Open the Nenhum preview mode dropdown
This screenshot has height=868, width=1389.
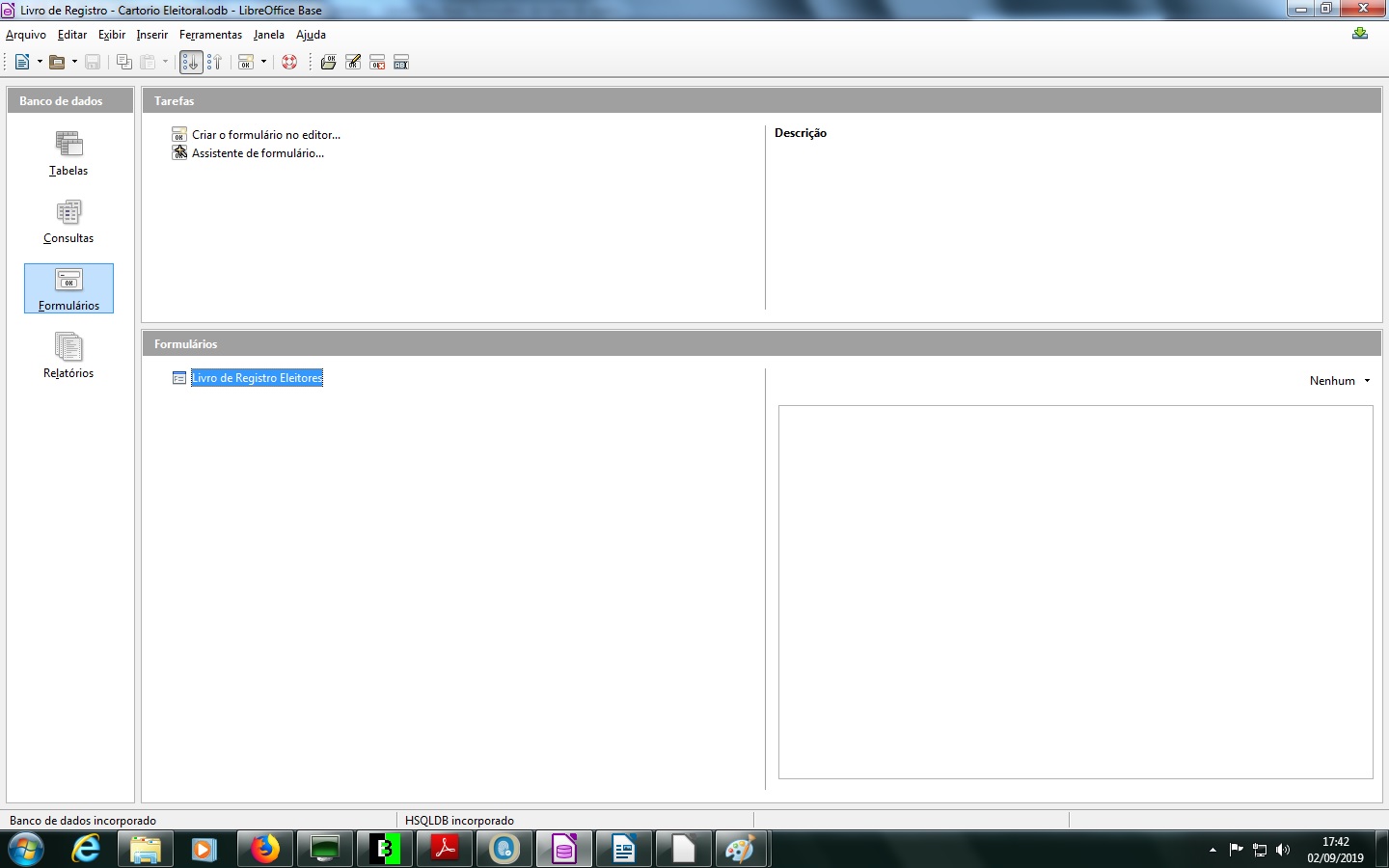pos(1340,381)
